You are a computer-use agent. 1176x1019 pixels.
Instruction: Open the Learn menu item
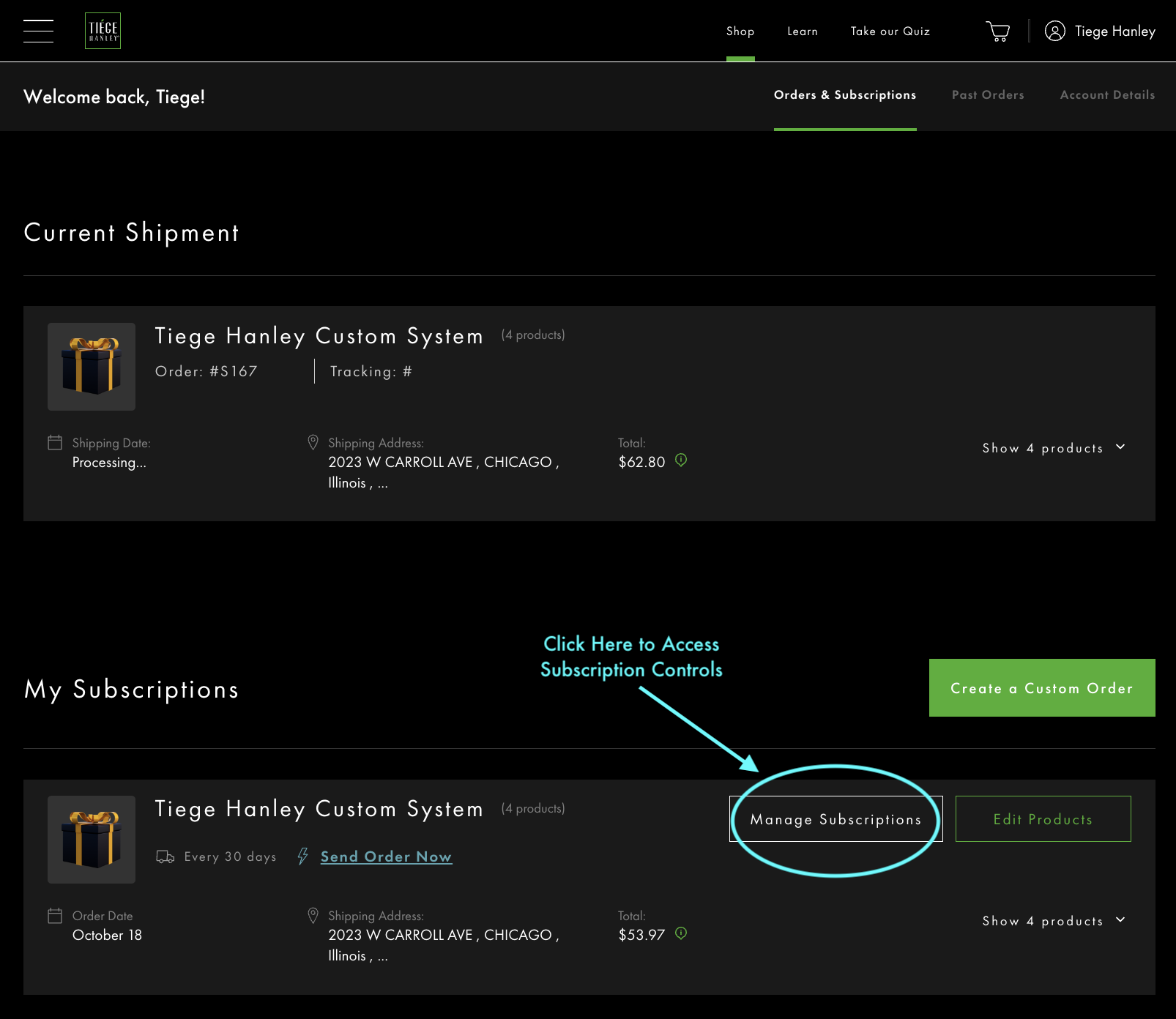point(803,31)
